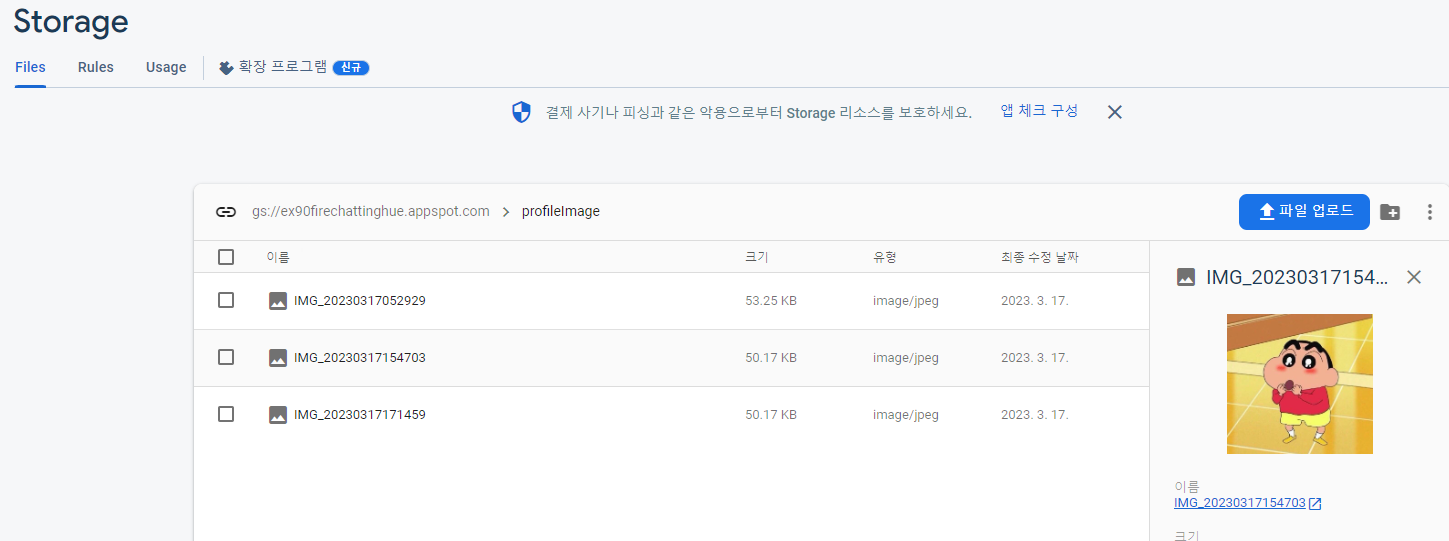Select checkbox for IMG_20230317052929
Image resolution: width=1449 pixels, height=541 pixels.
pyautogui.click(x=226, y=300)
